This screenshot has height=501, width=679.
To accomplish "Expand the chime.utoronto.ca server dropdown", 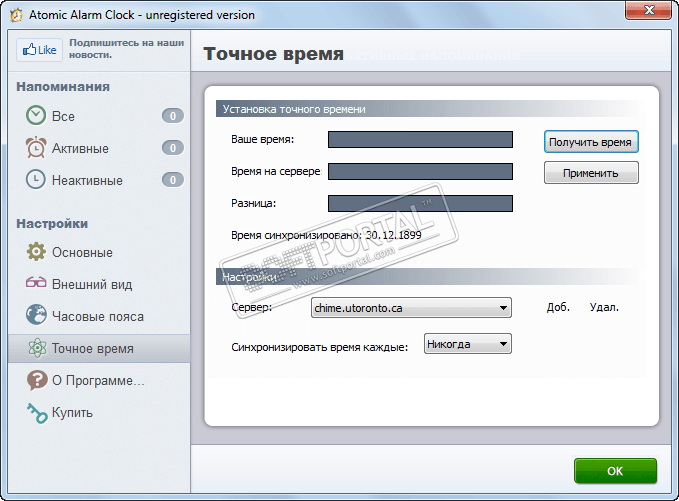I will (411, 307).
